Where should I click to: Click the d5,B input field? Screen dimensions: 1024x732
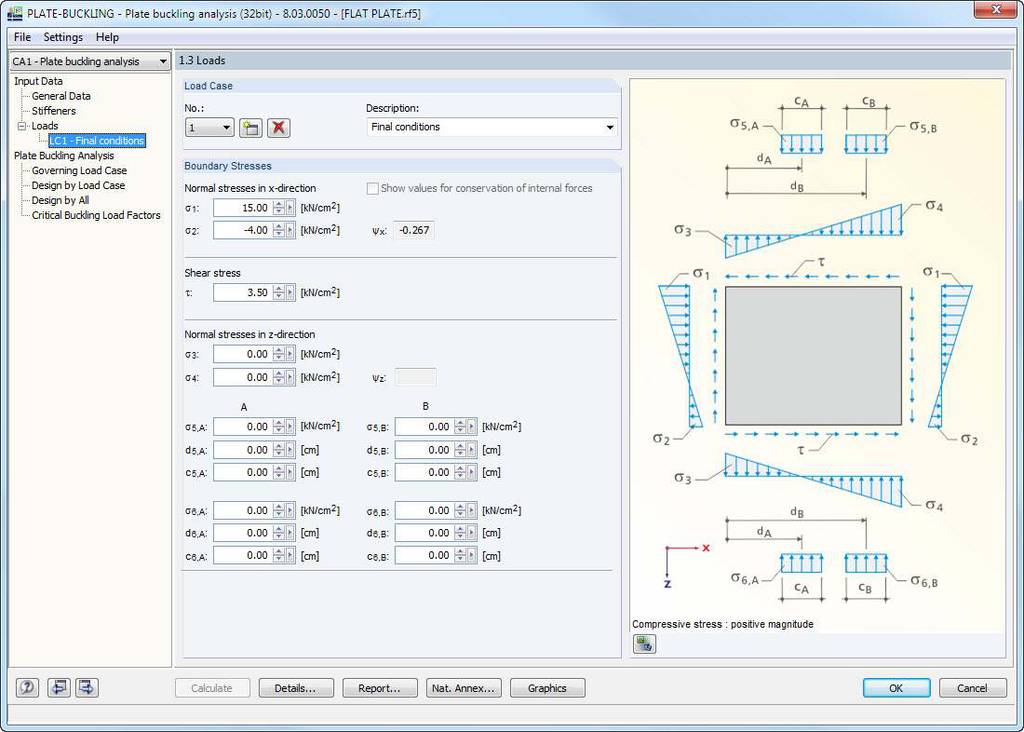pyautogui.click(x=424, y=450)
